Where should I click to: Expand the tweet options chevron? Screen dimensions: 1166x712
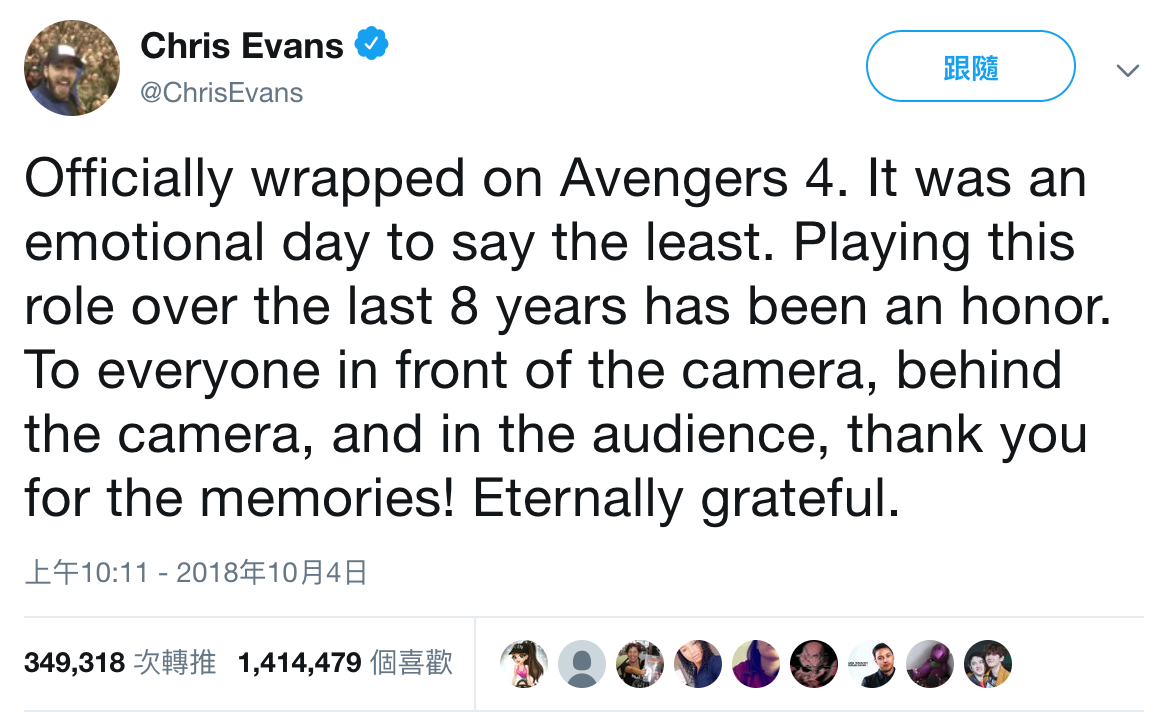(x=1127, y=70)
